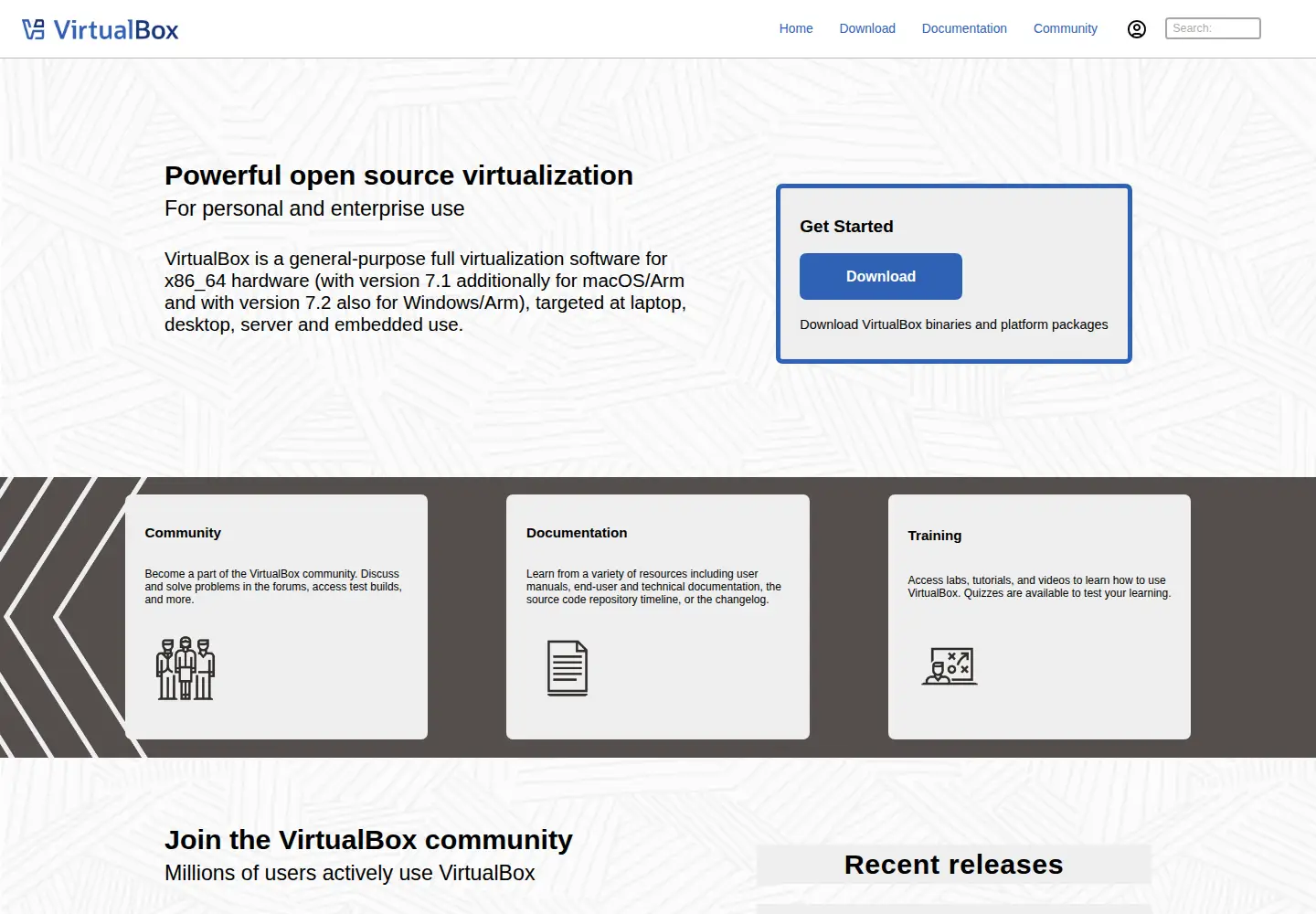Click the 'Learn from a variety' documentation description
This screenshot has height=914, width=1316.
pyautogui.click(x=653, y=587)
